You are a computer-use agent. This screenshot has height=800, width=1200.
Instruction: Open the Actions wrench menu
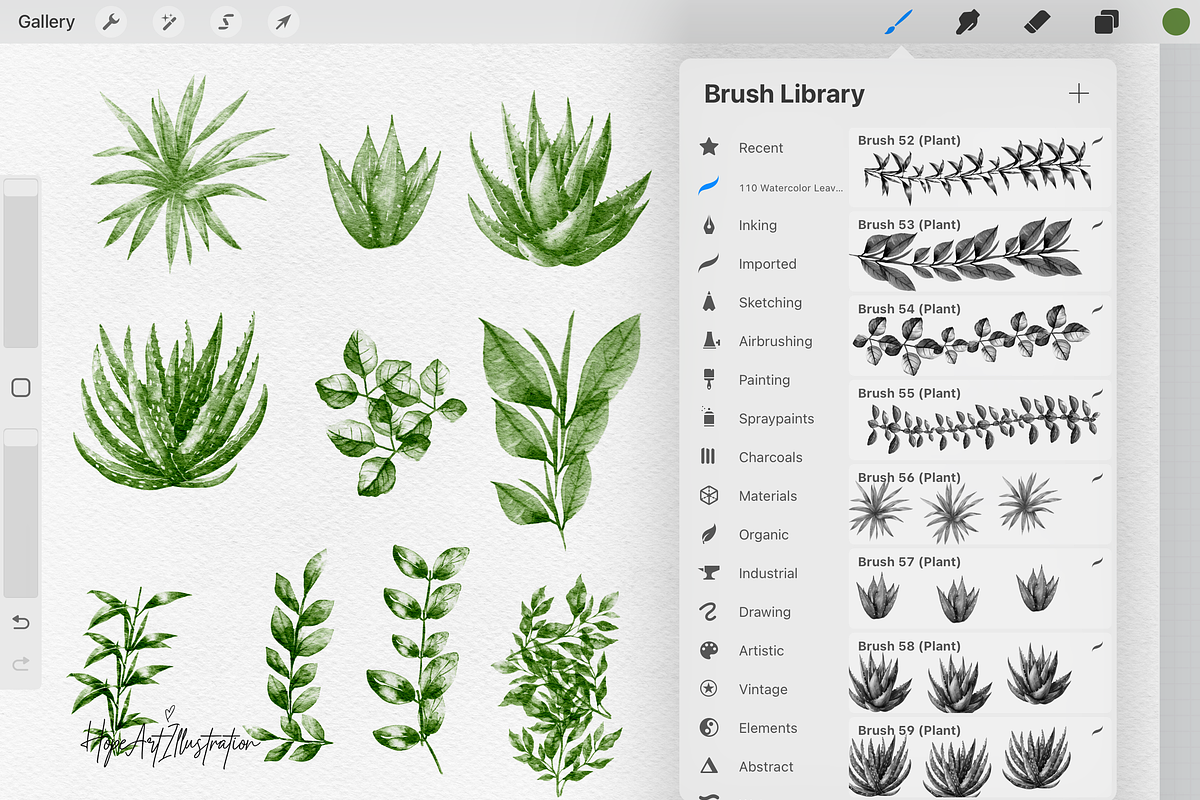[x=111, y=22]
